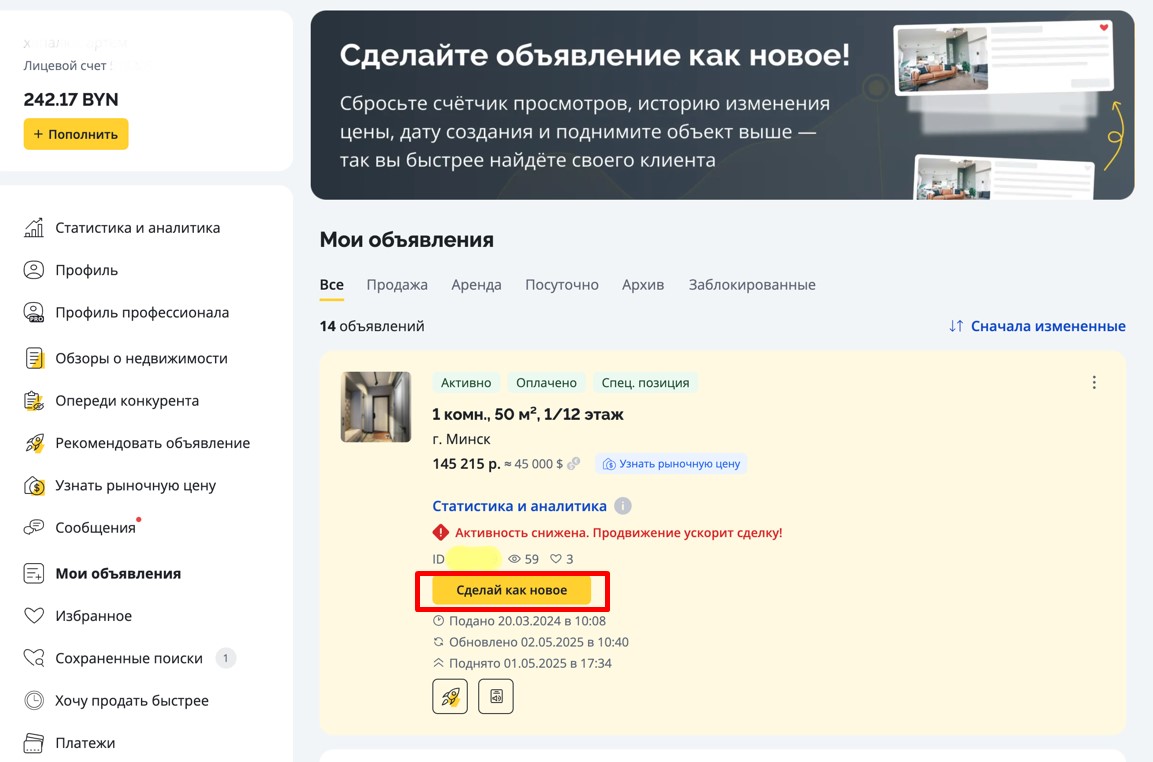Click info icon next to Статистика и аналитика
The width and height of the screenshot is (1153, 762).
(623, 506)
